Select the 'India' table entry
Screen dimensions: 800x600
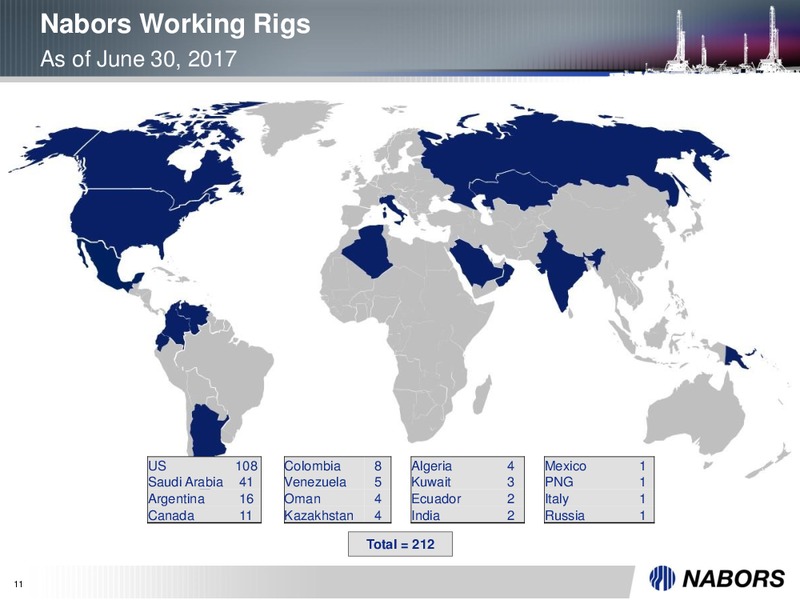[x=426, y=515]
